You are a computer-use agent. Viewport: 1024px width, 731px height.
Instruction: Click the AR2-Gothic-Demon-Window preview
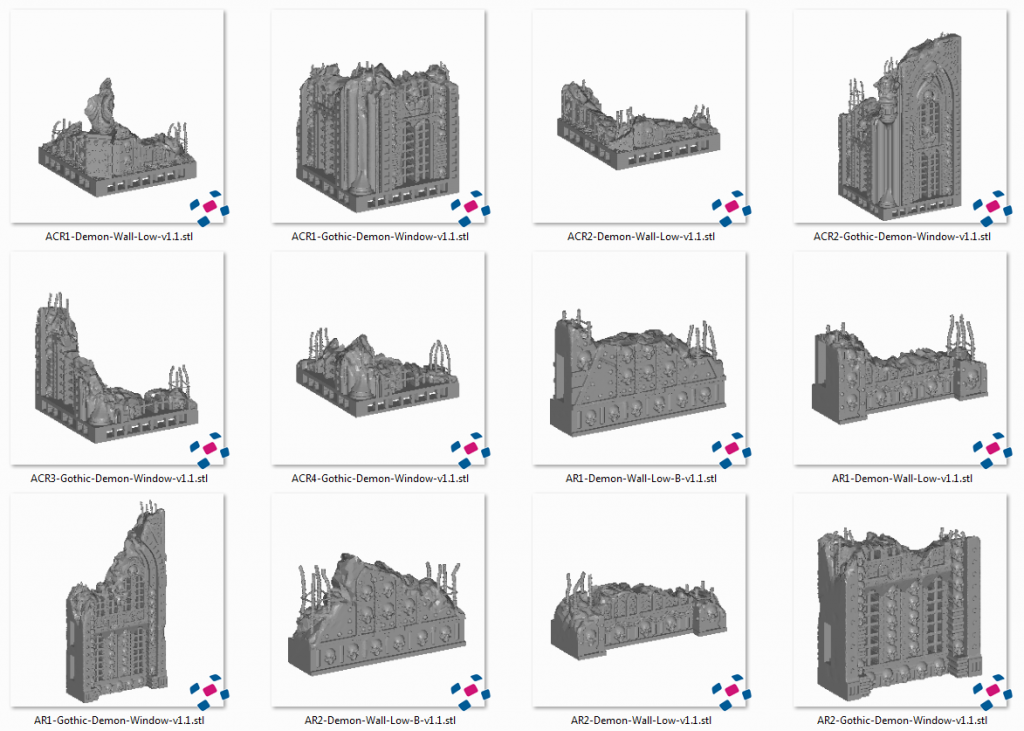[897, 600]
